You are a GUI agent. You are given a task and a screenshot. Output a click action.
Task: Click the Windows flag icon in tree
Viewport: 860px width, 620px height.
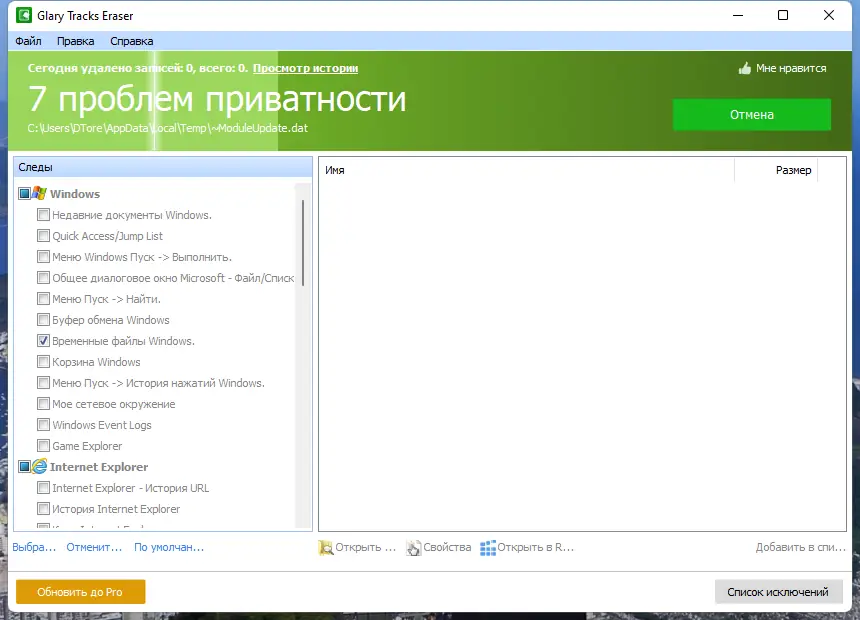click(39, 193)
